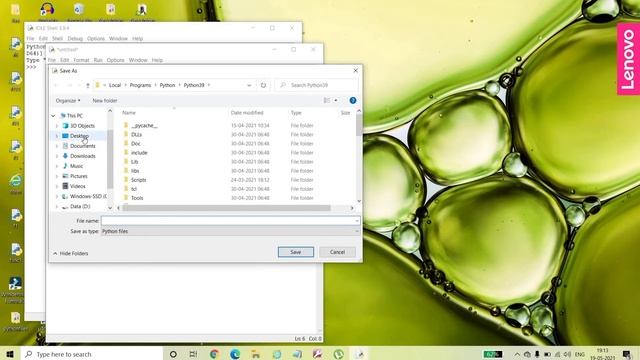Expand the Pictures tree node arrow
The width and height of the screenshot is (640, 360).
(x=57, y=176)
